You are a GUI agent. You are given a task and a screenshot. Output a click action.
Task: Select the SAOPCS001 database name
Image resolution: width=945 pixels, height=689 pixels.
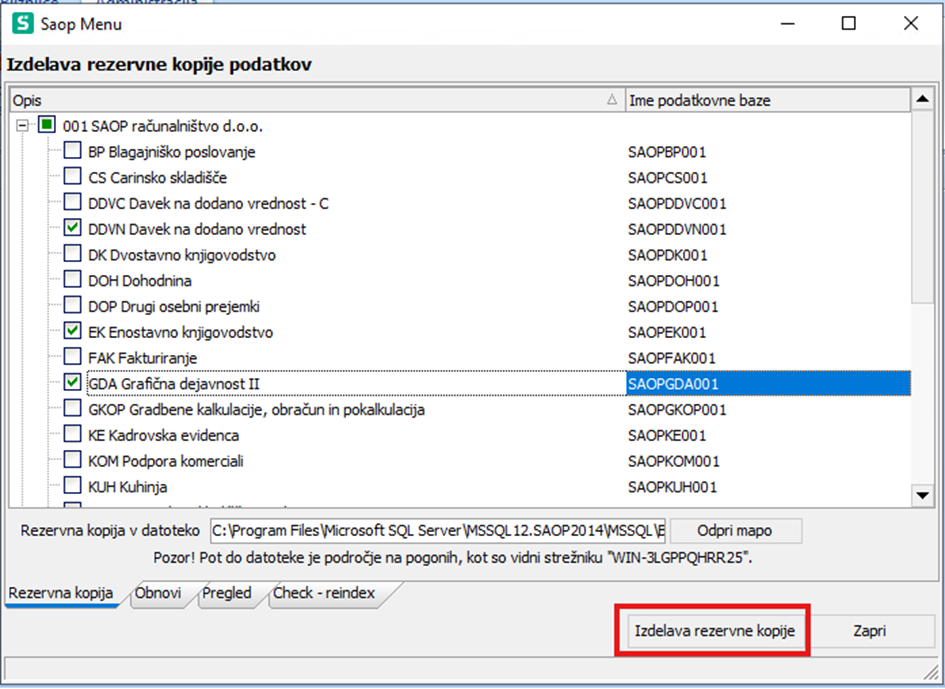point(668,178)
